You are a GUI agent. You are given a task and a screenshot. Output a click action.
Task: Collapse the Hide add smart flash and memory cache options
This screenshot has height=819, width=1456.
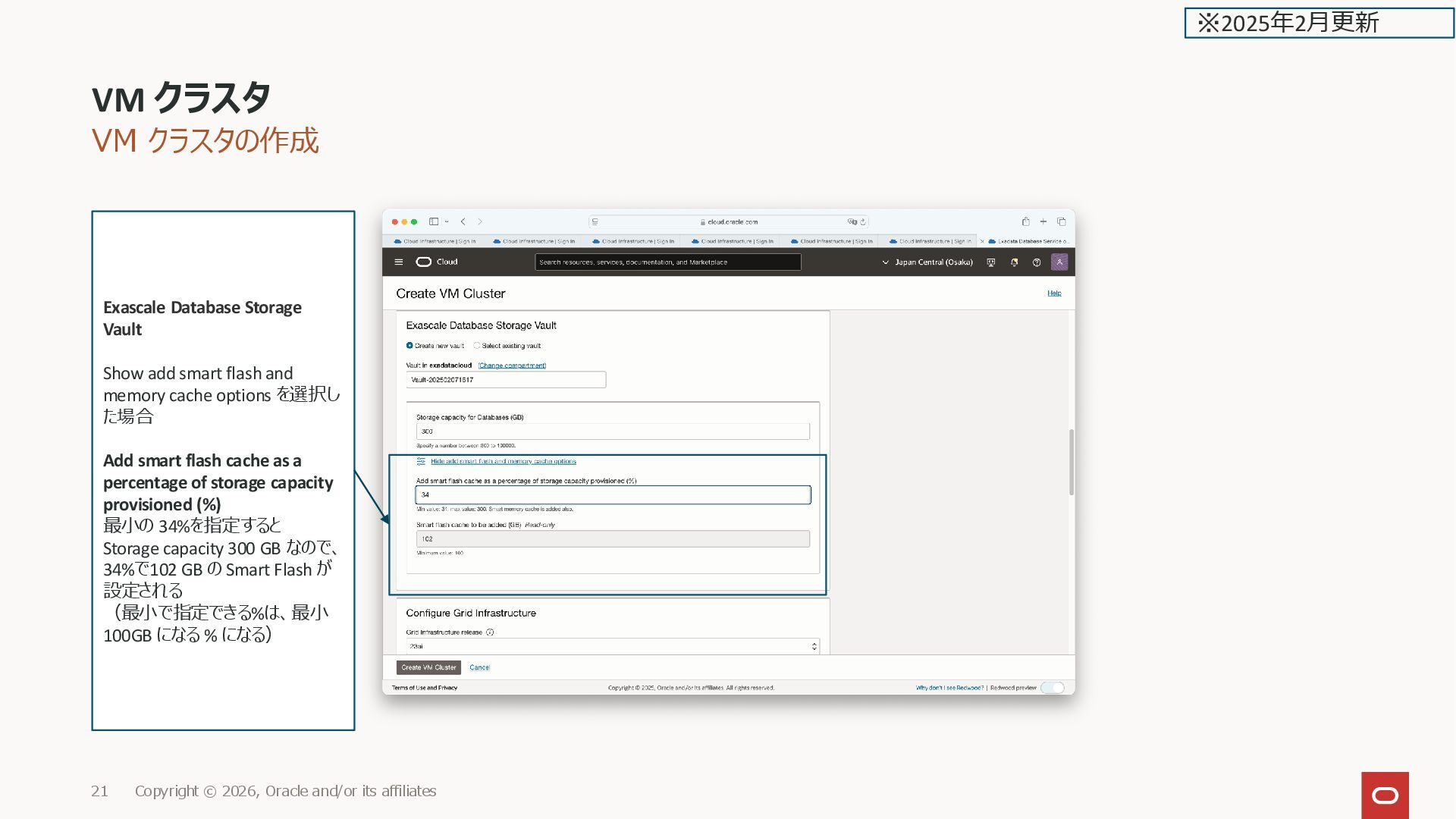point(503,461)
